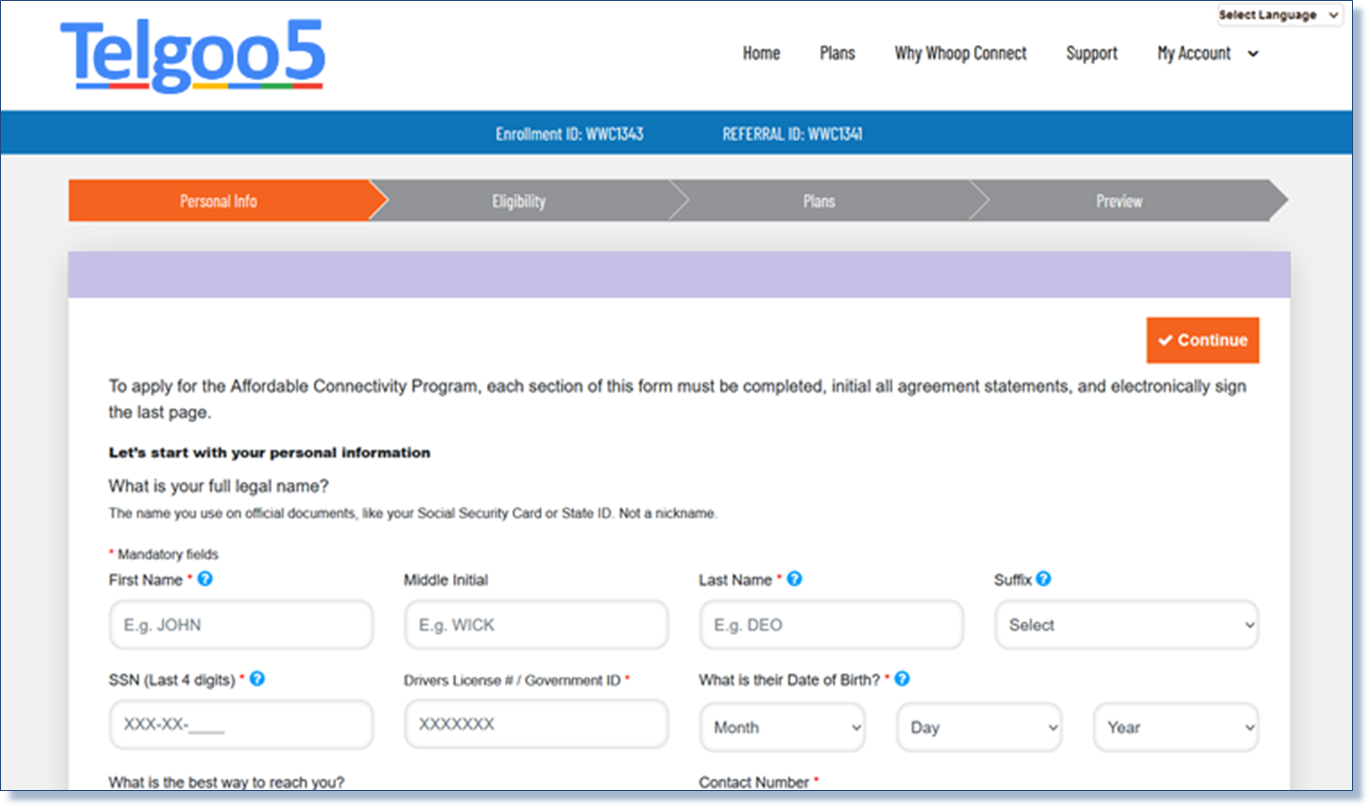Open the Select Language dropdown

(1278, 14)
